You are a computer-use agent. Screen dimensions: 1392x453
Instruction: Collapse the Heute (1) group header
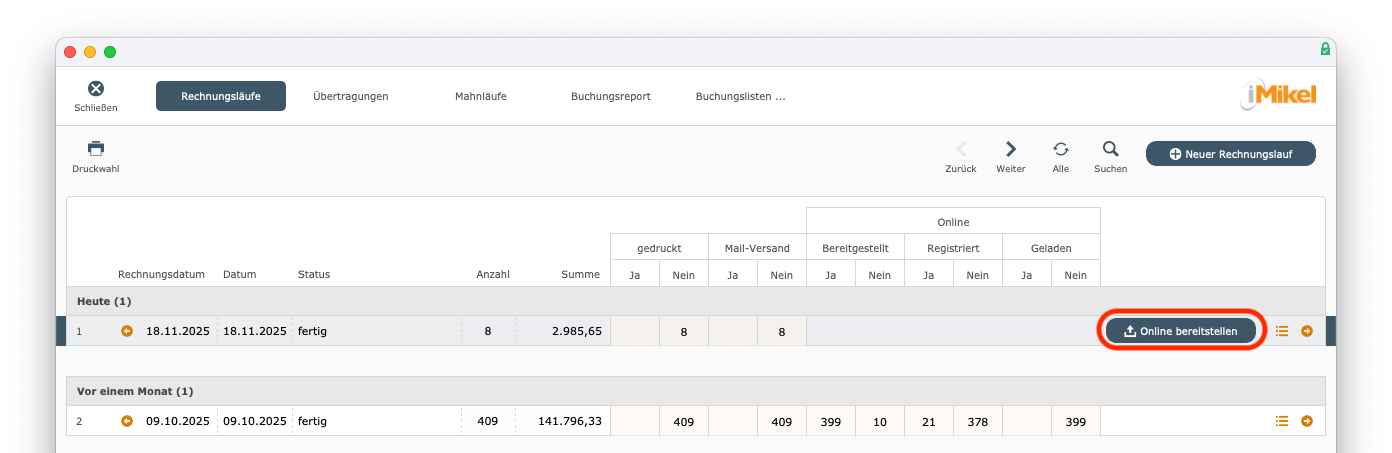(x=104, y=301)
